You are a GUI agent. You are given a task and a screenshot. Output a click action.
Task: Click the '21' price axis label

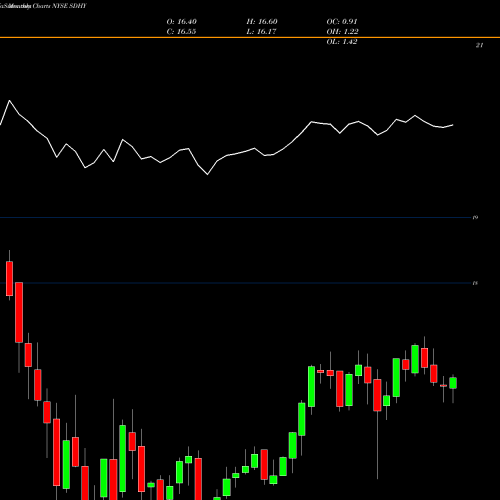pyautogui.click(x=479, y=45)
